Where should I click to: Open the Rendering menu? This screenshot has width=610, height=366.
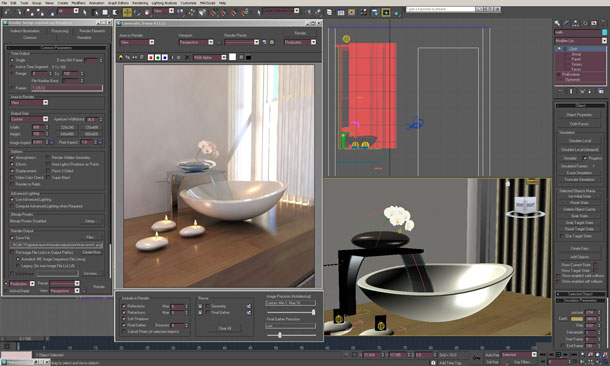click(x=140, y=3)
